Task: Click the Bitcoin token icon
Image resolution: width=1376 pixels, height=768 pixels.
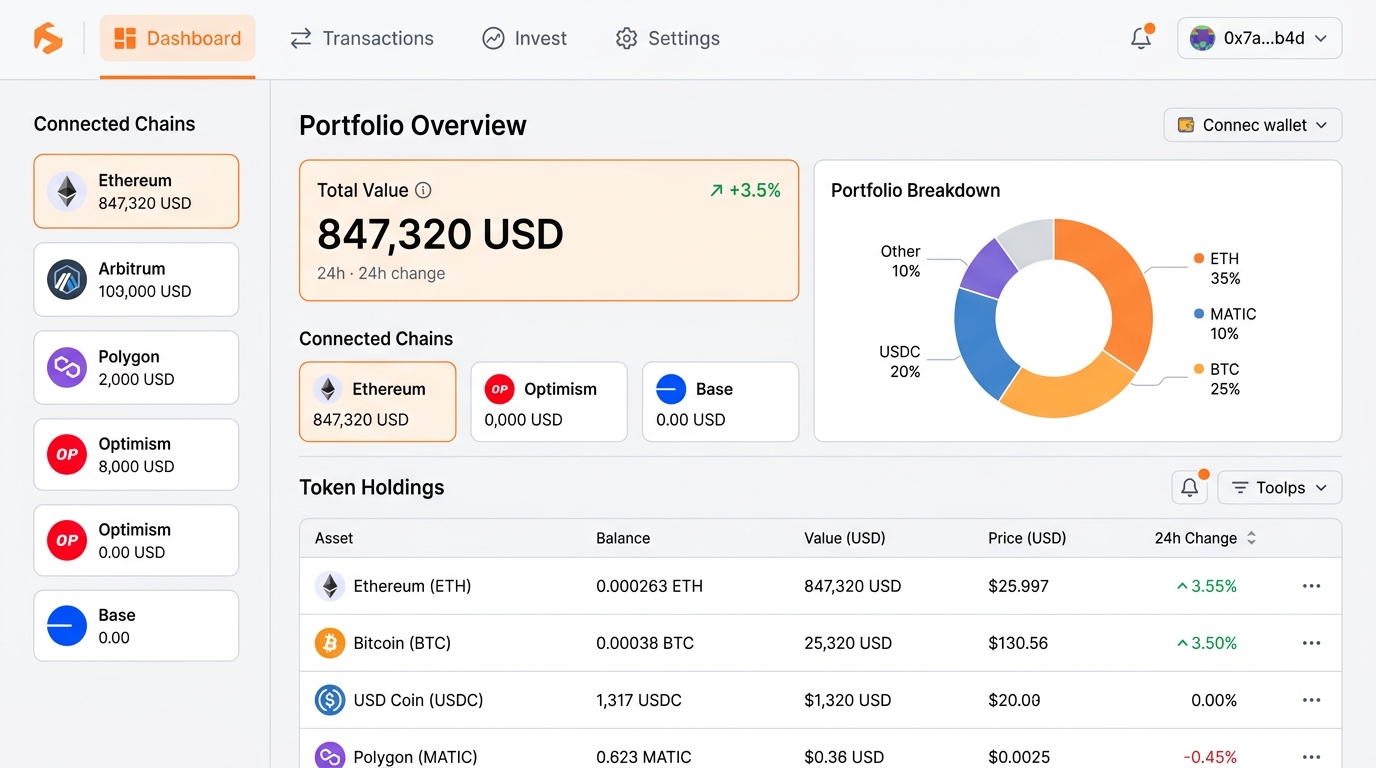Action: [x=330, y=643]
